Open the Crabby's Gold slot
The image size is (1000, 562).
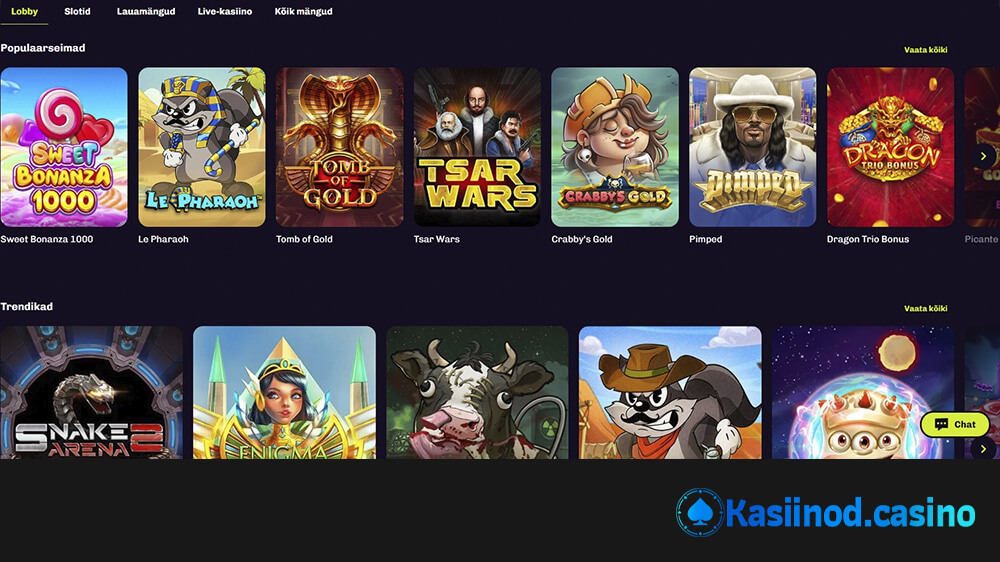615,147
